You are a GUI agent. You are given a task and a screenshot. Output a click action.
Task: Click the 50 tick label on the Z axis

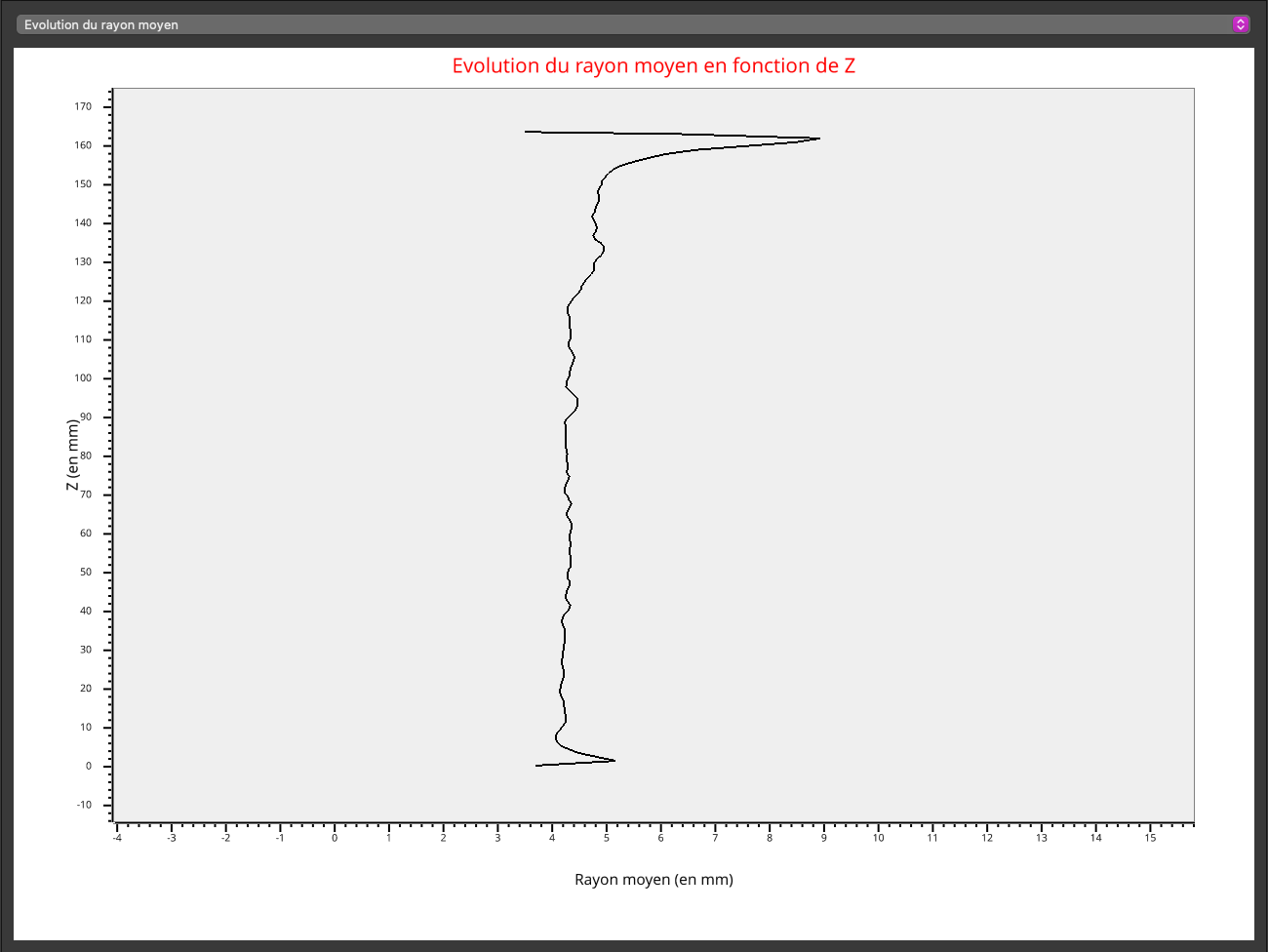(86, 572)
